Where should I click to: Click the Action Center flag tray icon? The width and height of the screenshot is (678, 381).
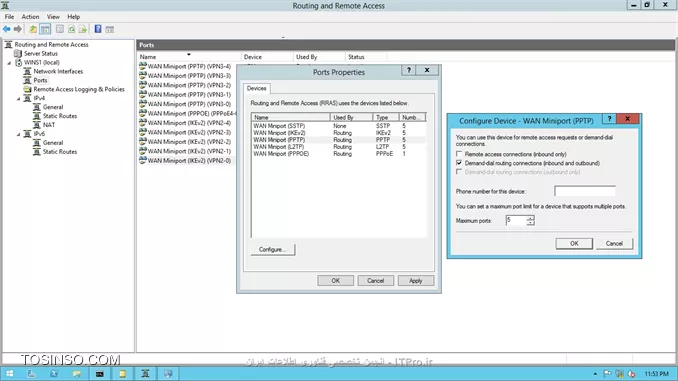tap(608, 374)
